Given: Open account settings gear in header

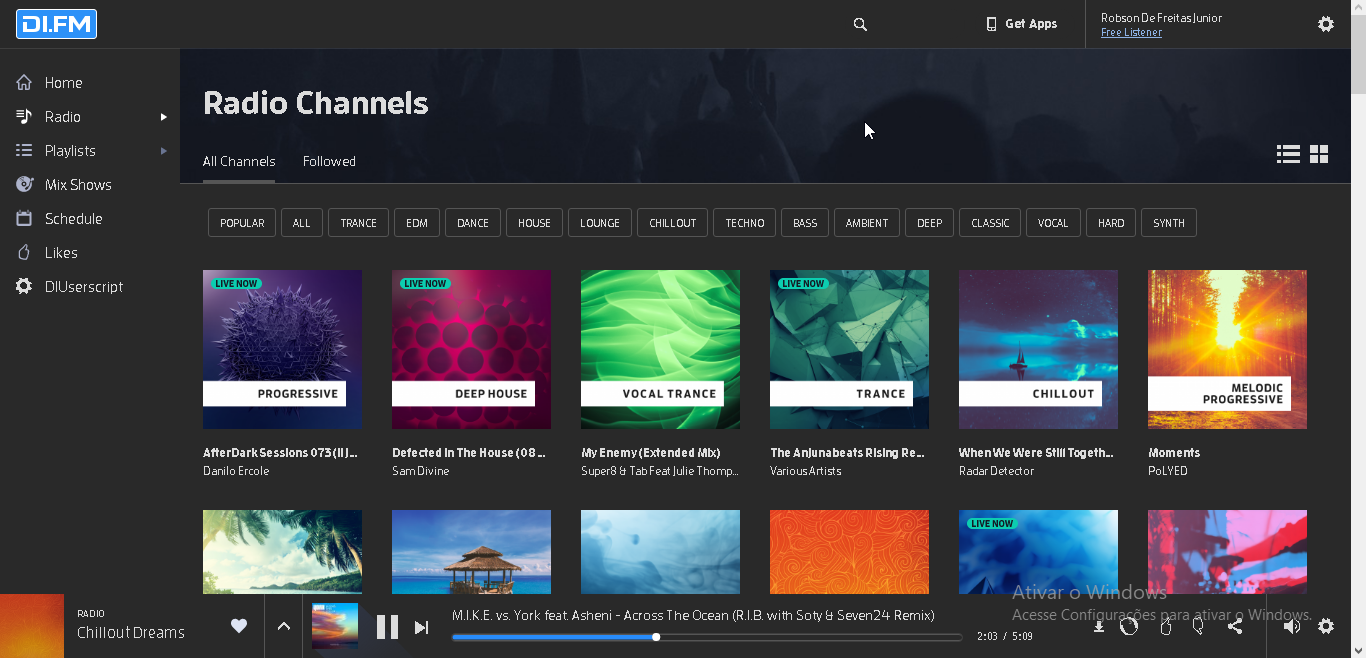Looking at the screenshot, I should click(x=1326, y=24).
